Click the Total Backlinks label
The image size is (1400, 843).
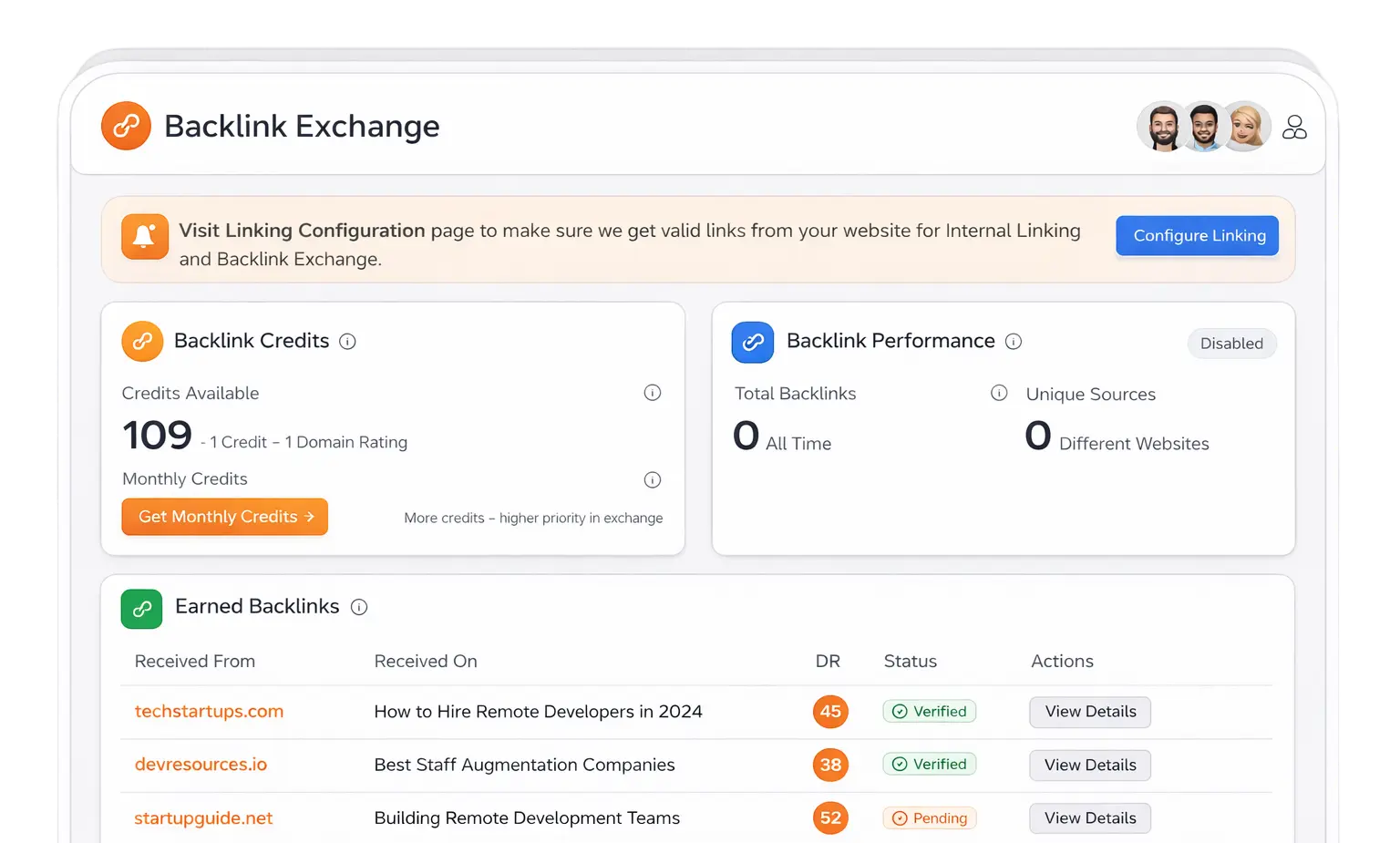click(795, 394)
